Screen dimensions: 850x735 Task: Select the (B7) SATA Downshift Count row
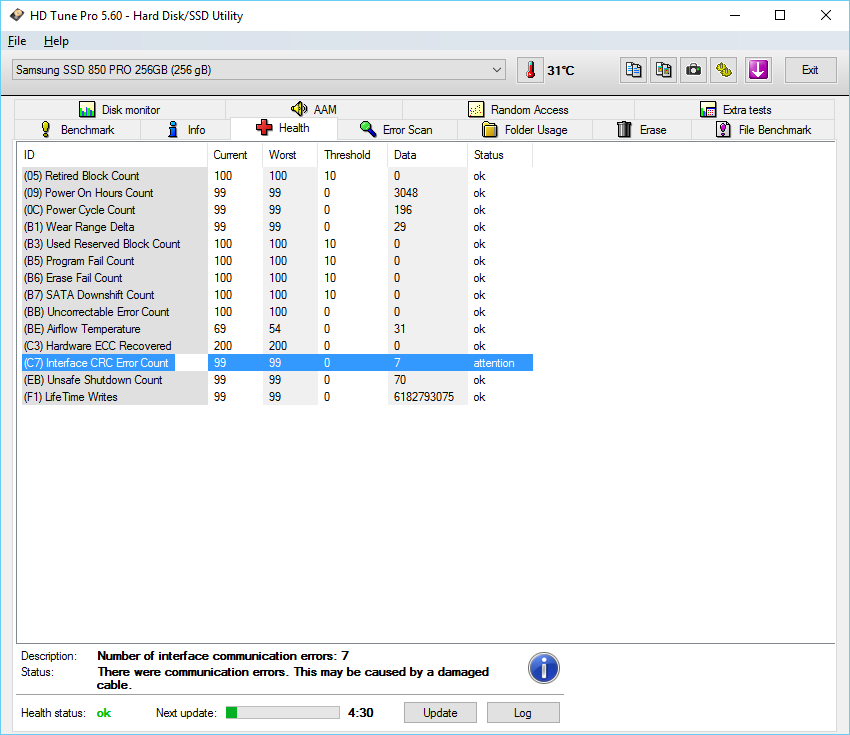tap(277, 295)
